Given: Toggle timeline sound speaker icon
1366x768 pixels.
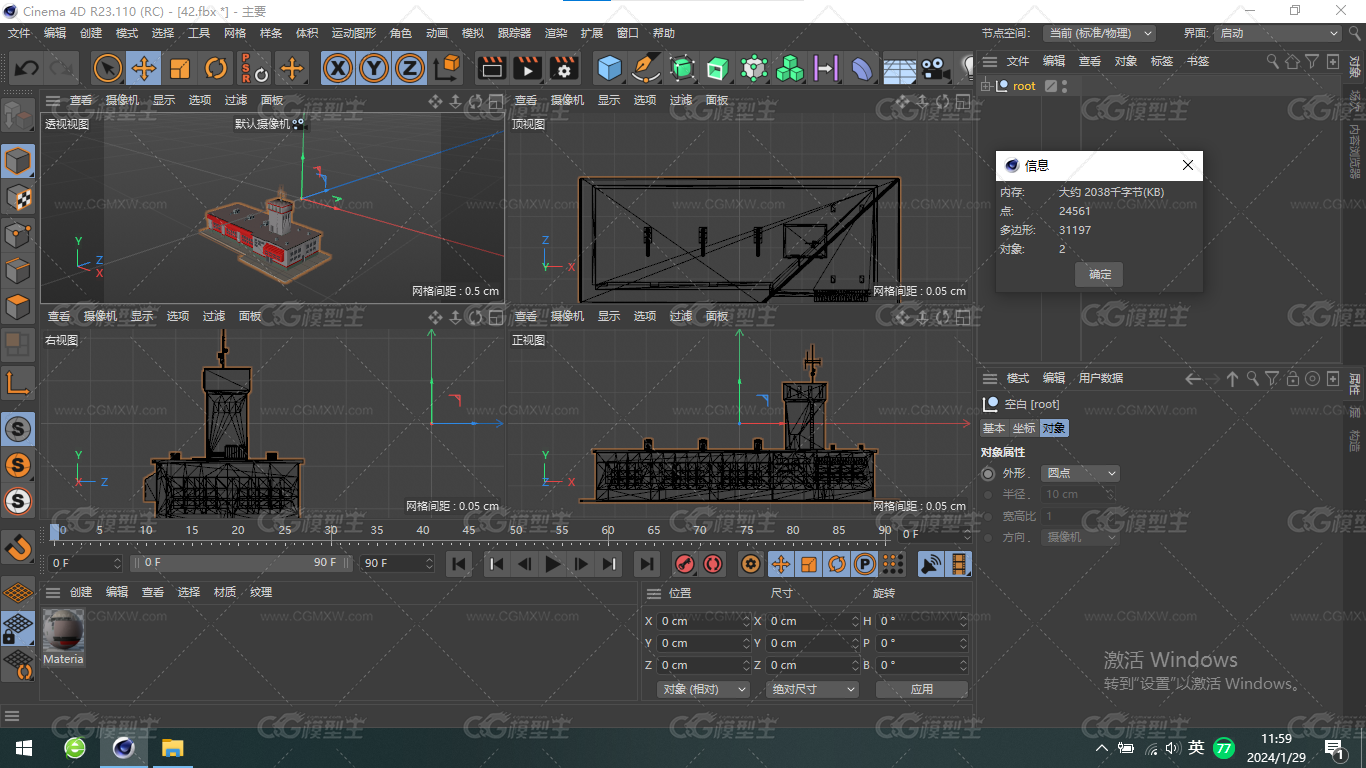Looking at the screenshot, I should [931, 564].
